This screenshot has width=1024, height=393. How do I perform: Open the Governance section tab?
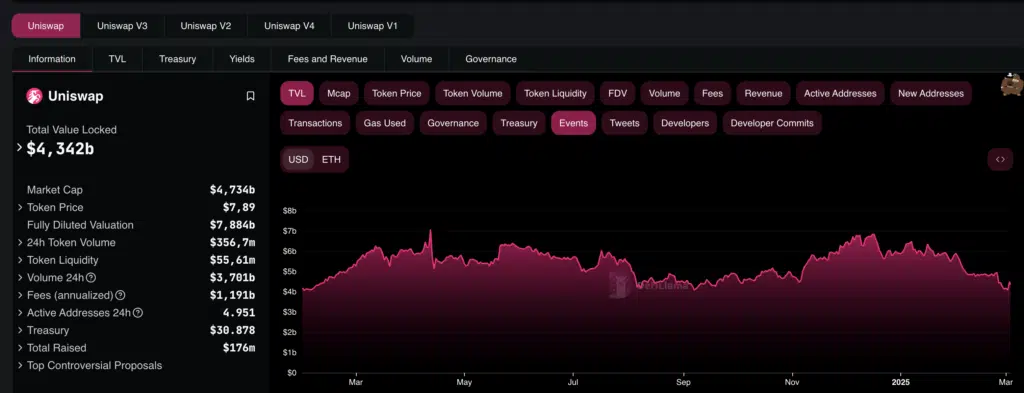pyautogui.click(x=491, y=59)
